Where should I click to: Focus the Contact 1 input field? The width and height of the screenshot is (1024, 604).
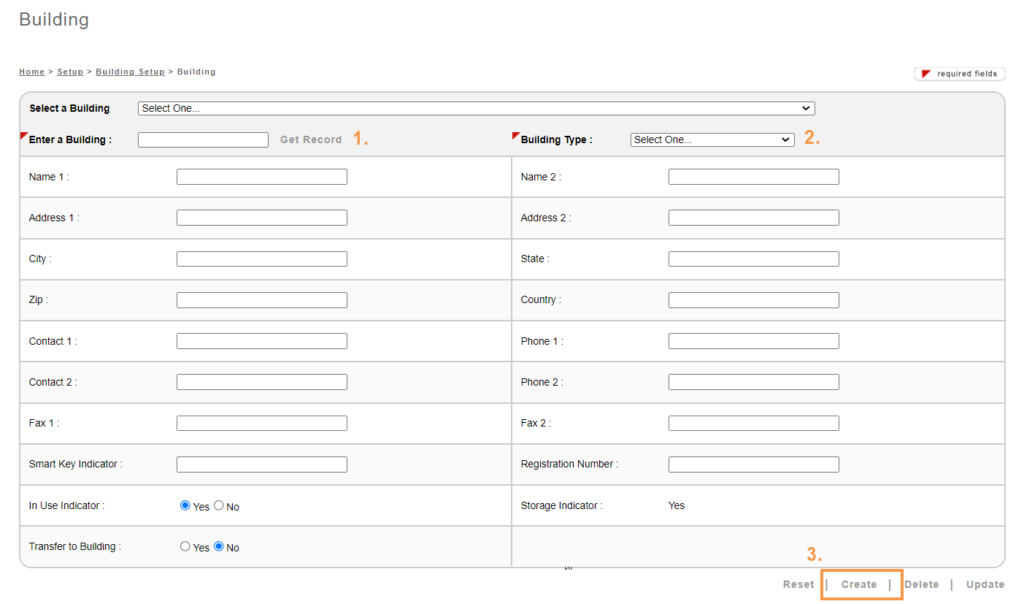262,341
